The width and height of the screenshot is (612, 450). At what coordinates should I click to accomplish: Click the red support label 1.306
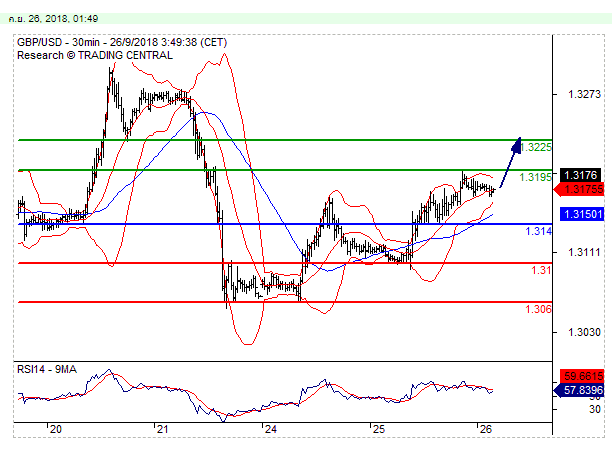click(x=539, y=309)
